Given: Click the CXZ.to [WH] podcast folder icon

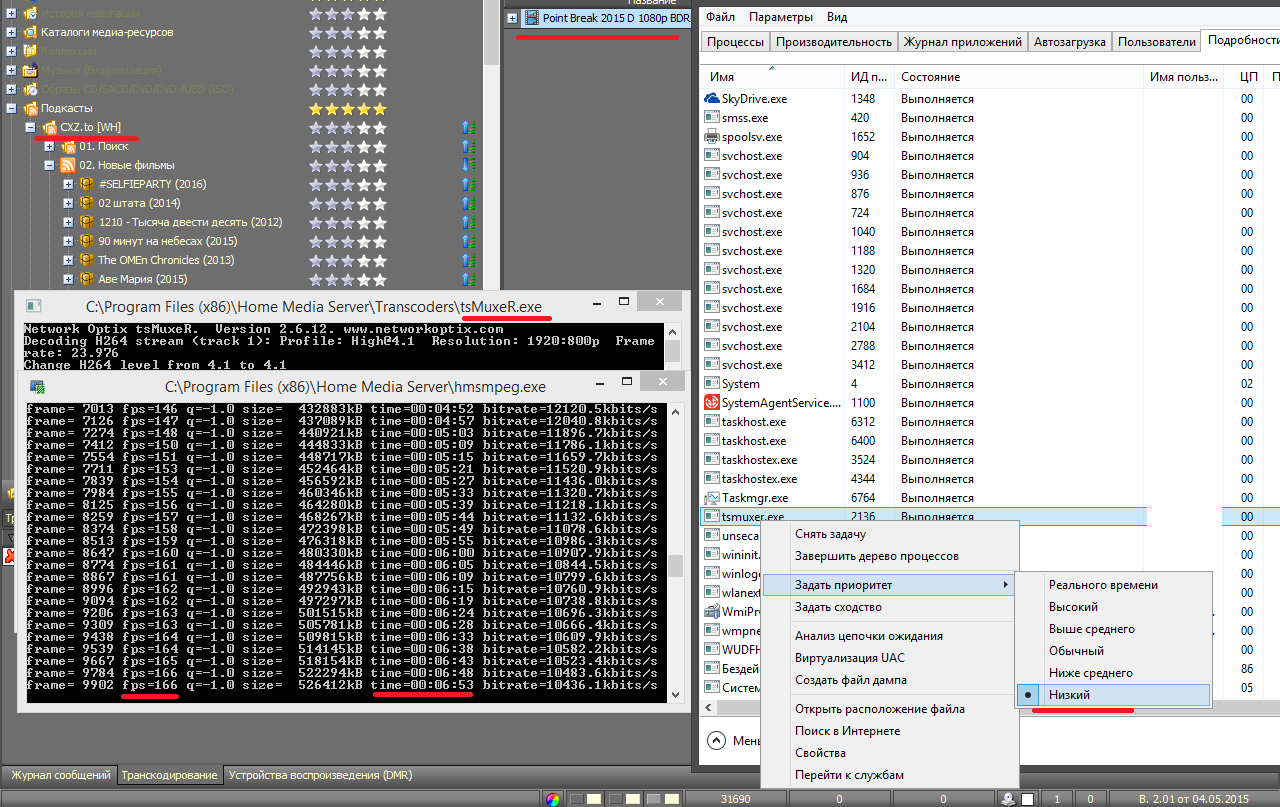Looking at the screenshot, I should (x=49, y=127).
